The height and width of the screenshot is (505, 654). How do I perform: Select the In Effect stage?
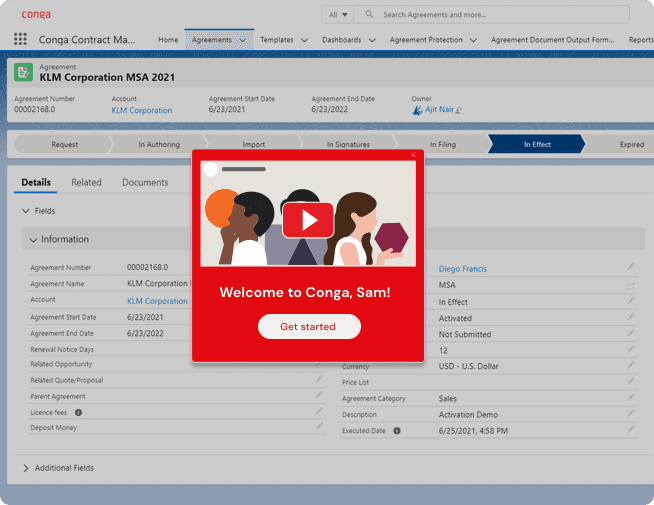[537, 144]
